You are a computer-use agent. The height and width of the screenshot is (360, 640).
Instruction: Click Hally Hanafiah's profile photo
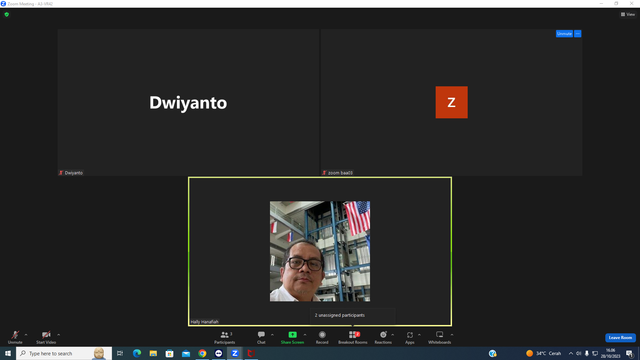click(320, 251)
